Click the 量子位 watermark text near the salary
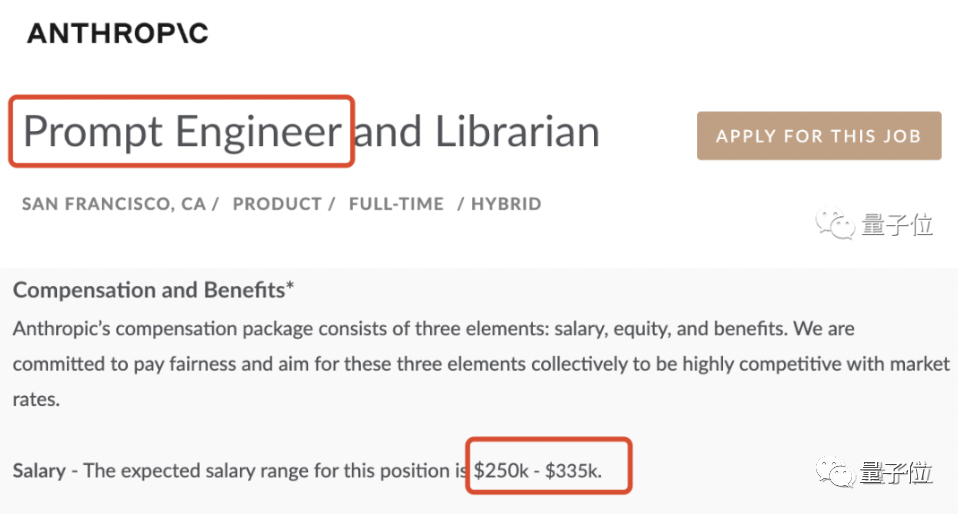Viewport: 958px width, 514px height. coord(897,473)
